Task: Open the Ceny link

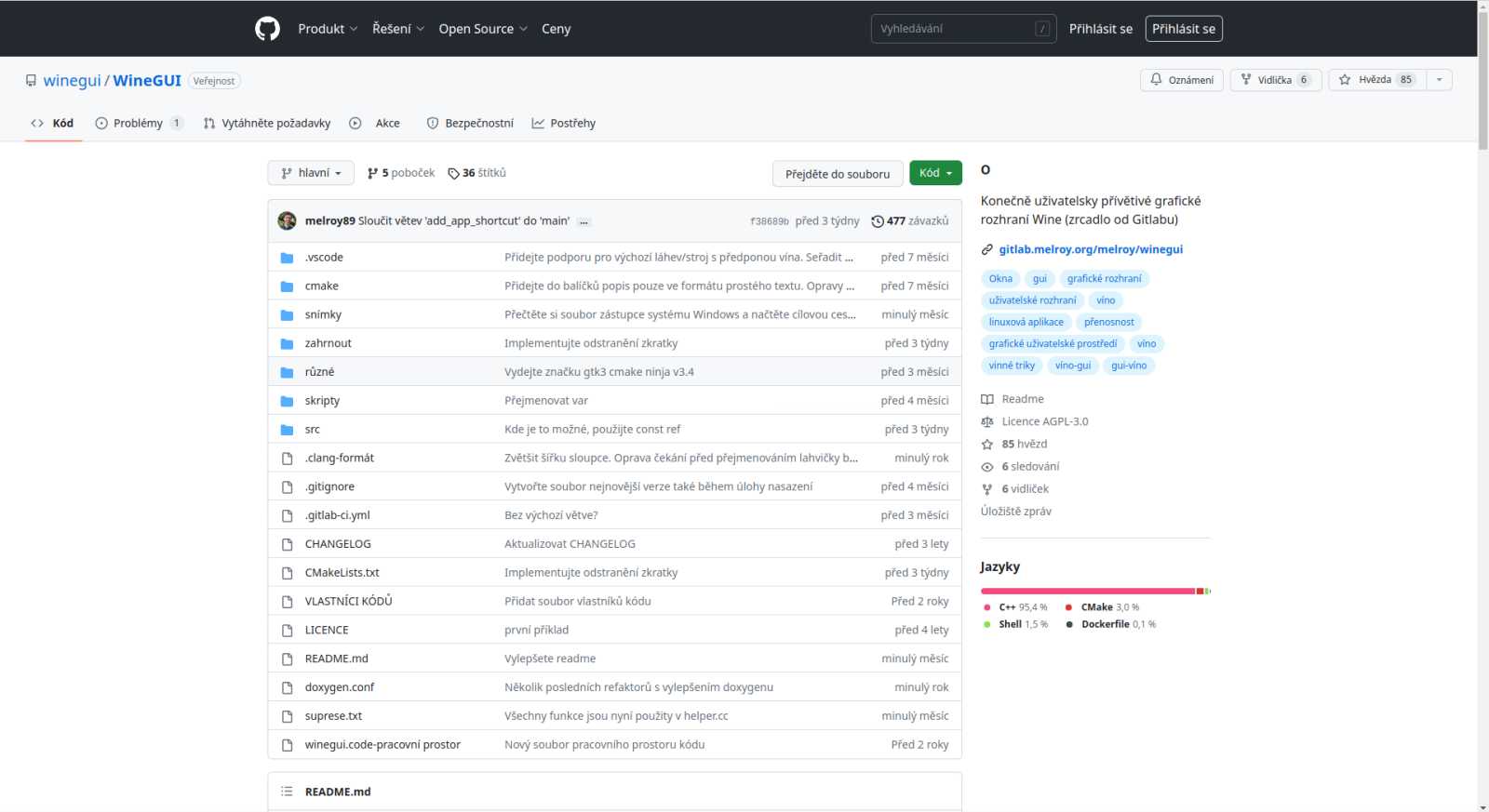Action: pyautogui.click(x=557, y=29)
